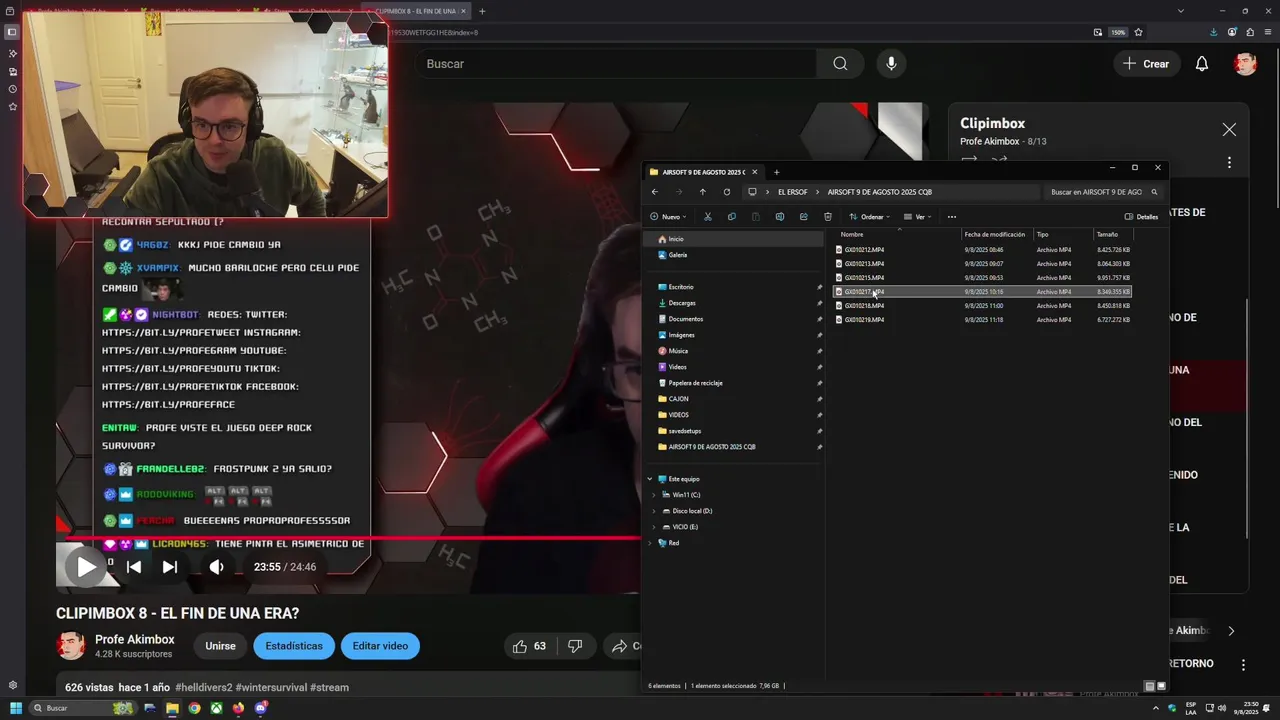Select file GX010219.MP4
This screenshot has width=1280, height=720.
(x=864, y=320)
